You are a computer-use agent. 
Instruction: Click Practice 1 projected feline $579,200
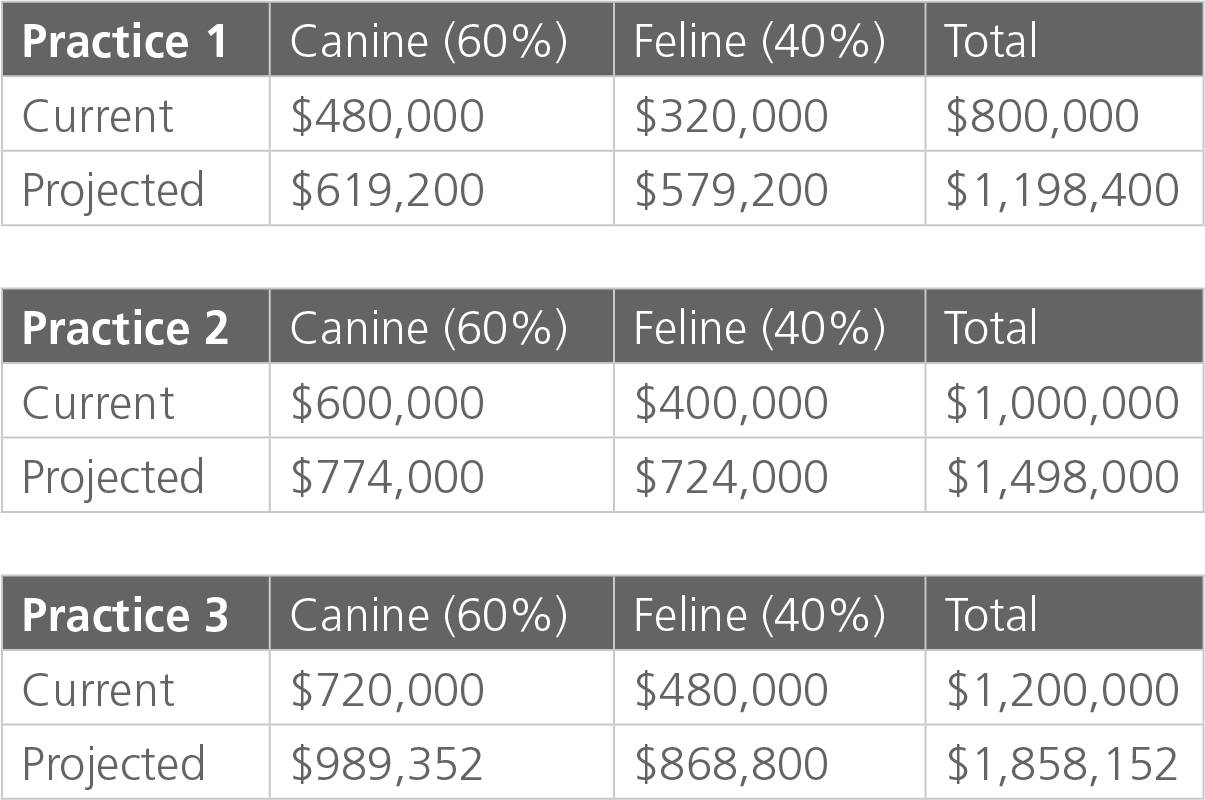click(731, 190)
